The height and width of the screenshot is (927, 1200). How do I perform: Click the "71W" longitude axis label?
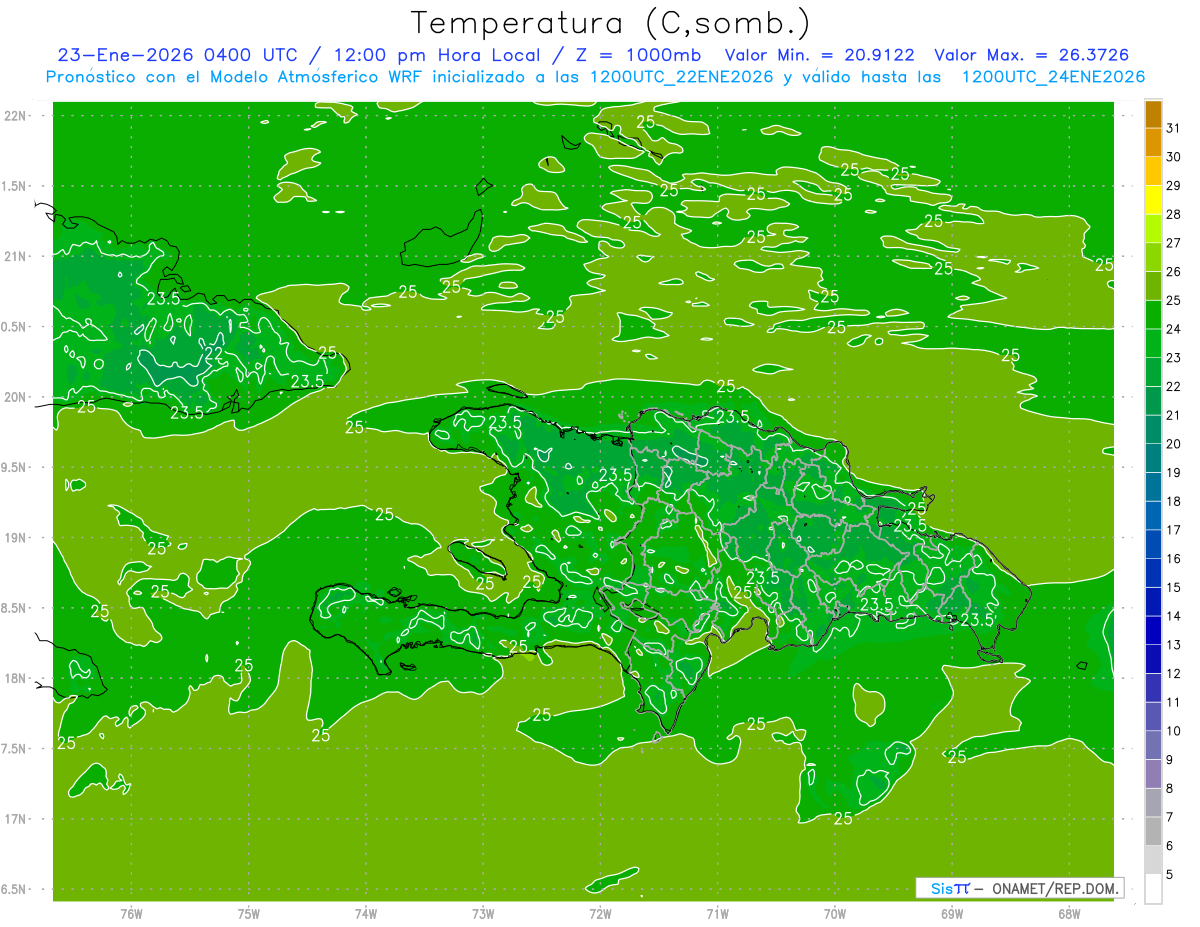pyautogui.click(x=717, y=914)
